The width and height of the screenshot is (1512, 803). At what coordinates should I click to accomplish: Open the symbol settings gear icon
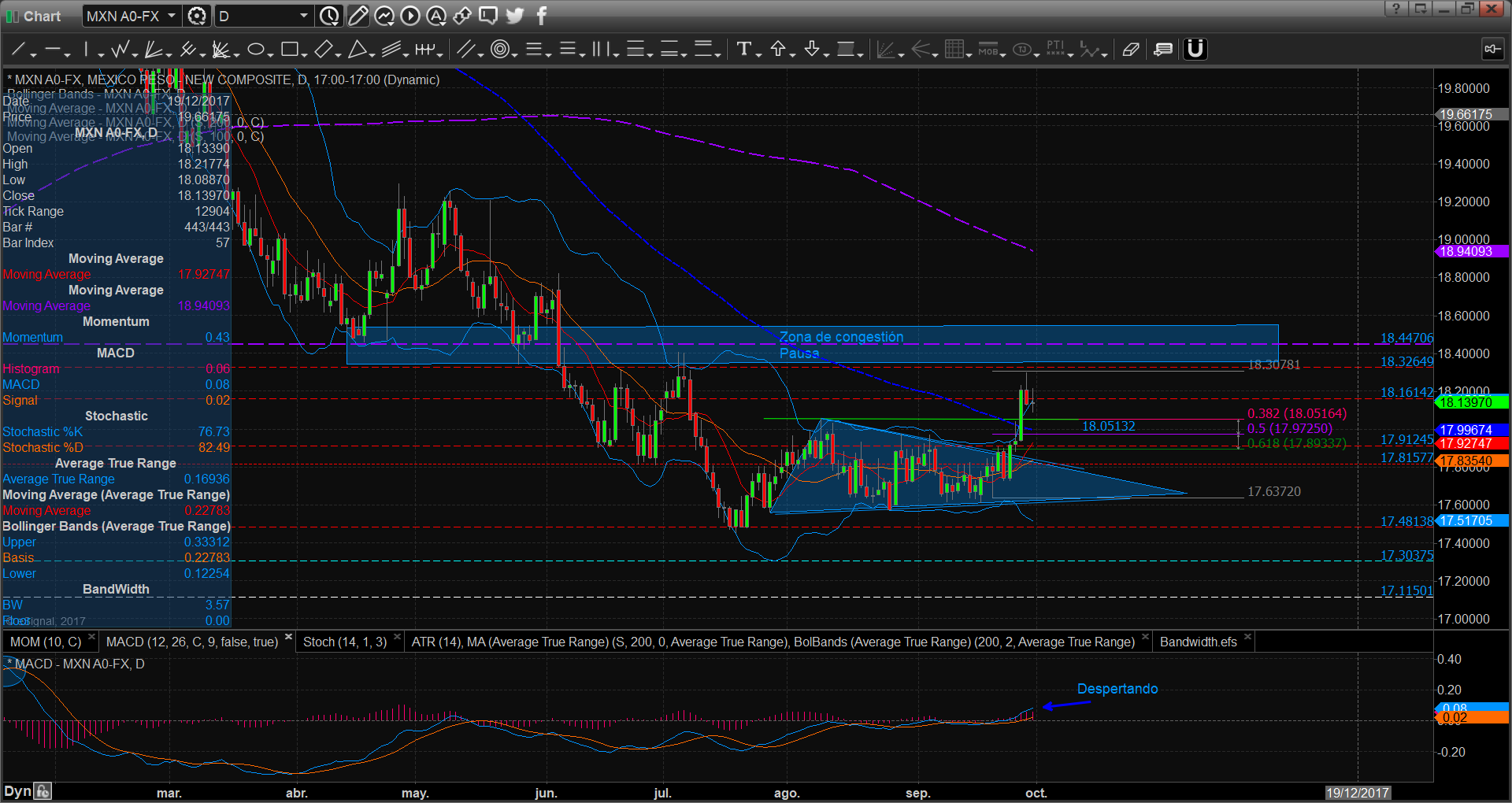click(197, 16)
